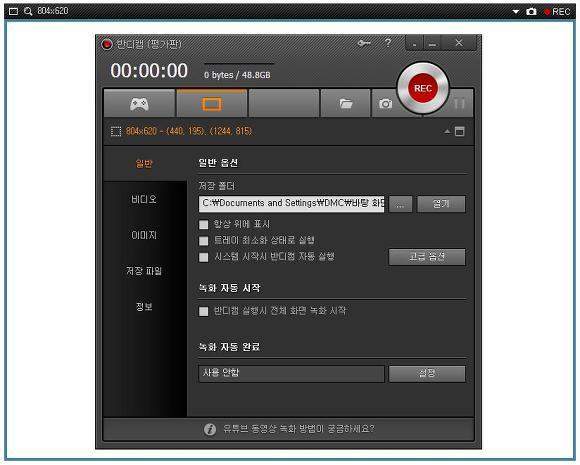The height and width of the screenshot is (465, 580).
Task: Minimize to tray with the small dot button
Action: tap(414, 44)
